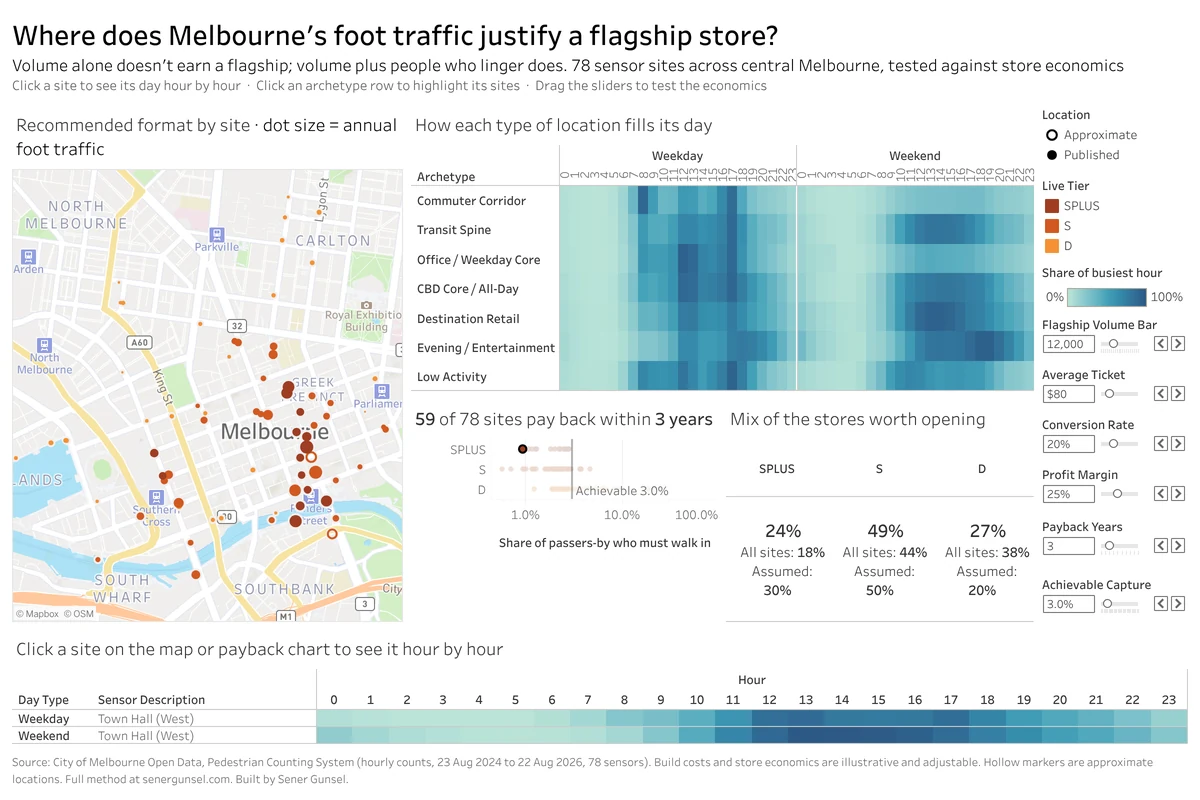Select Weekday Town Hall (West) cell under hour 13
The width and height of the screenshot is (1200, 800).
[805, 719]
